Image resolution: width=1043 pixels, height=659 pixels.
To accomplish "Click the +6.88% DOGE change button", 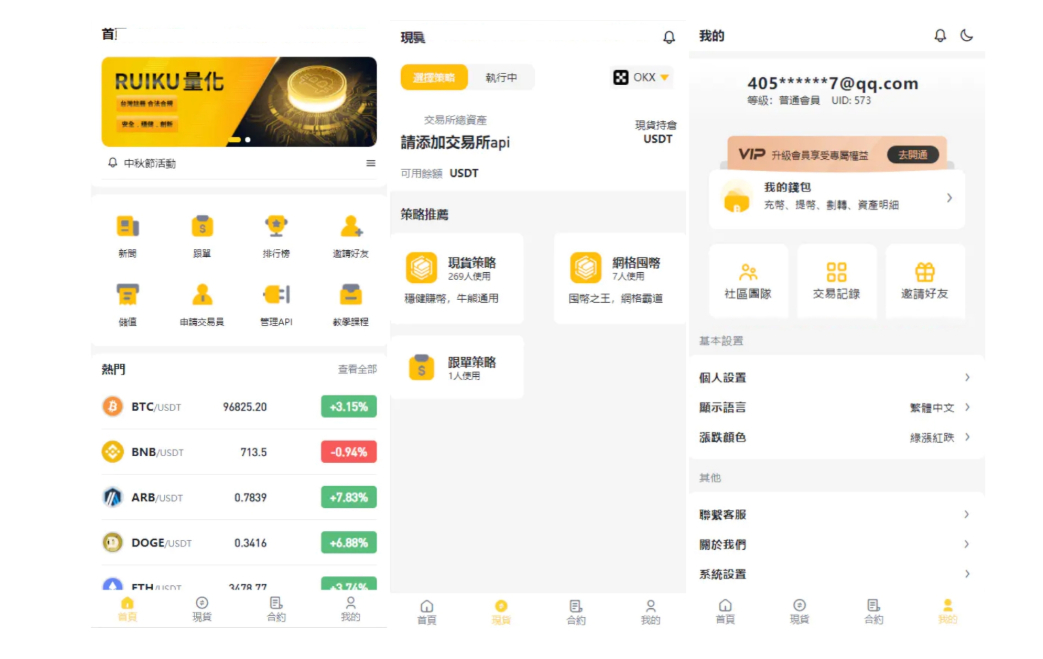I will coord(349,543).
